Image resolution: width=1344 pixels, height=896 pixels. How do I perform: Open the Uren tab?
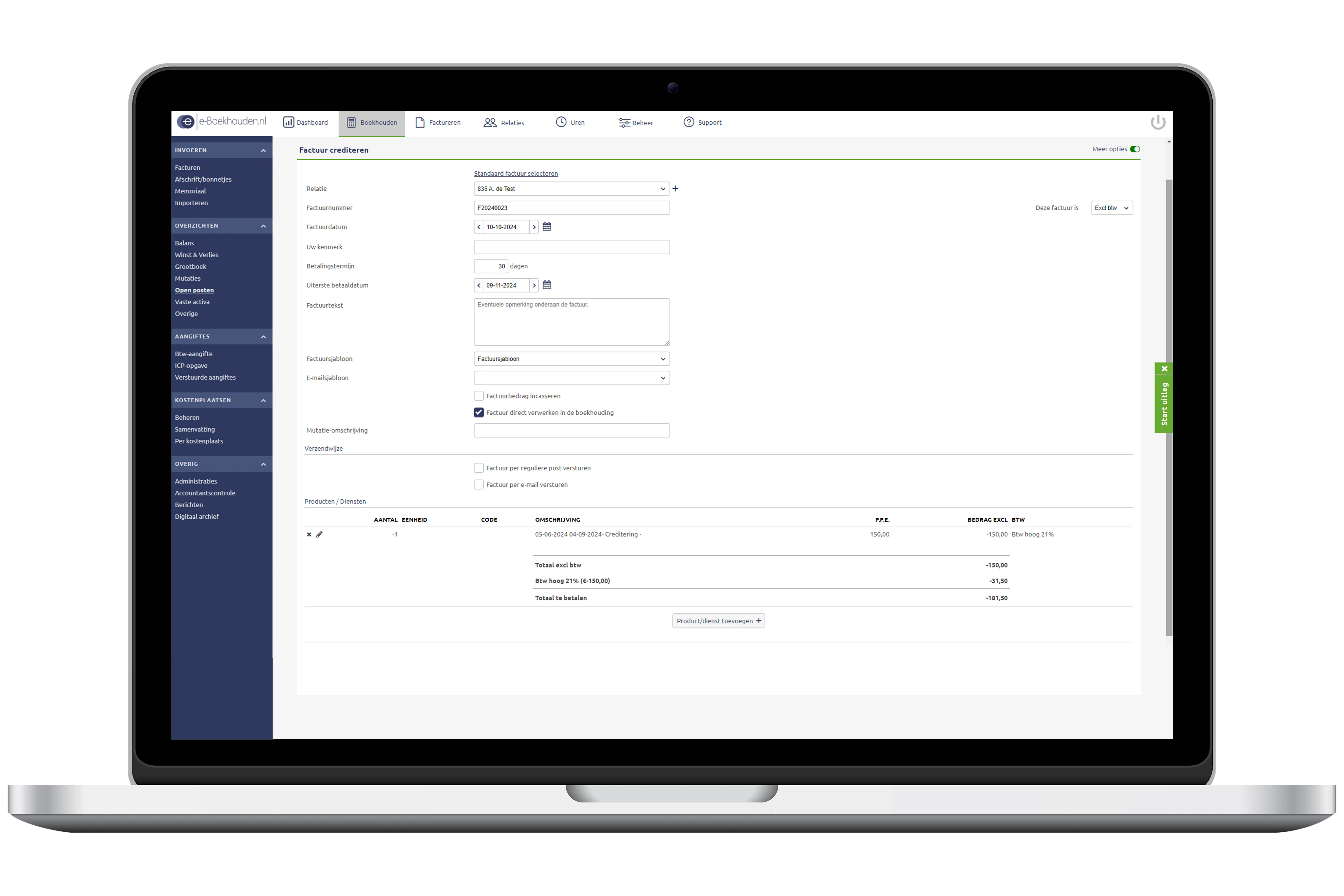(570, 122)
